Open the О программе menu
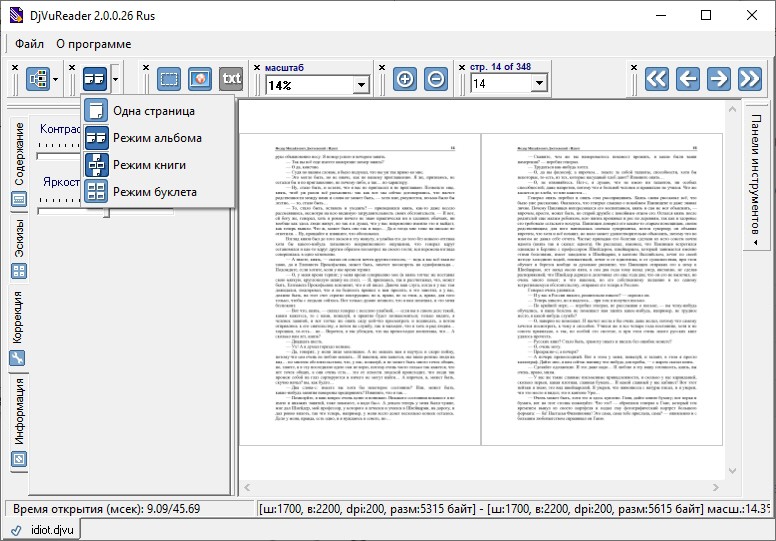 click(93, 44)
